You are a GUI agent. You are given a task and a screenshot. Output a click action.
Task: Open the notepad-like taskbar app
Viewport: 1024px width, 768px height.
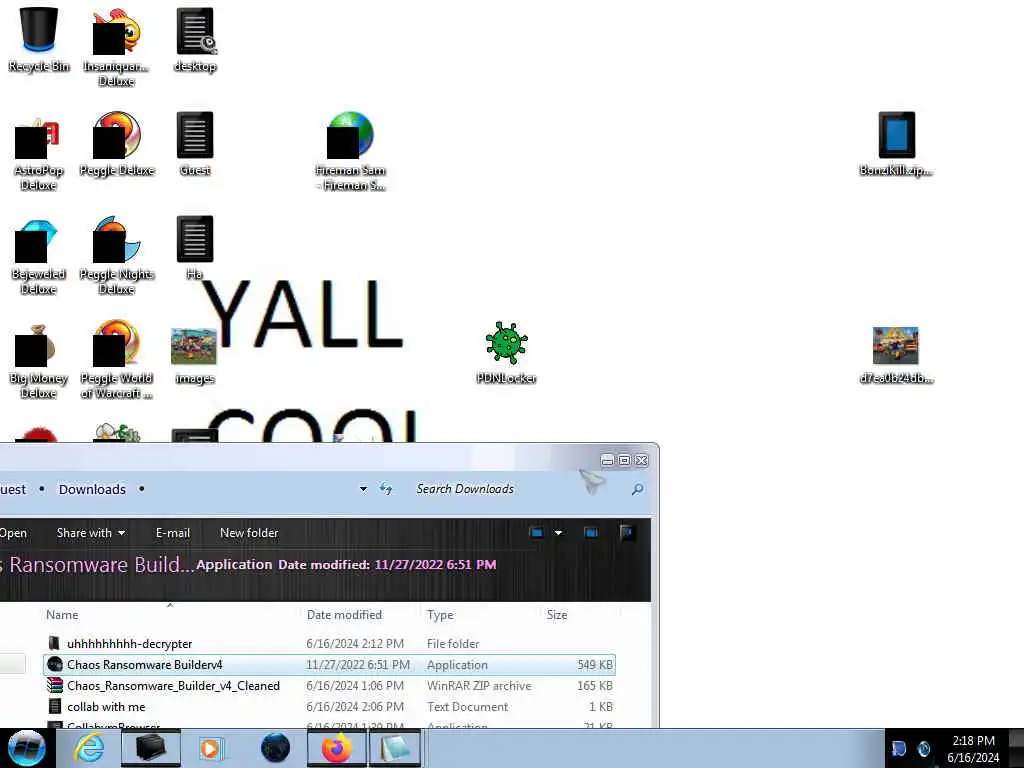tap(395, 748)
